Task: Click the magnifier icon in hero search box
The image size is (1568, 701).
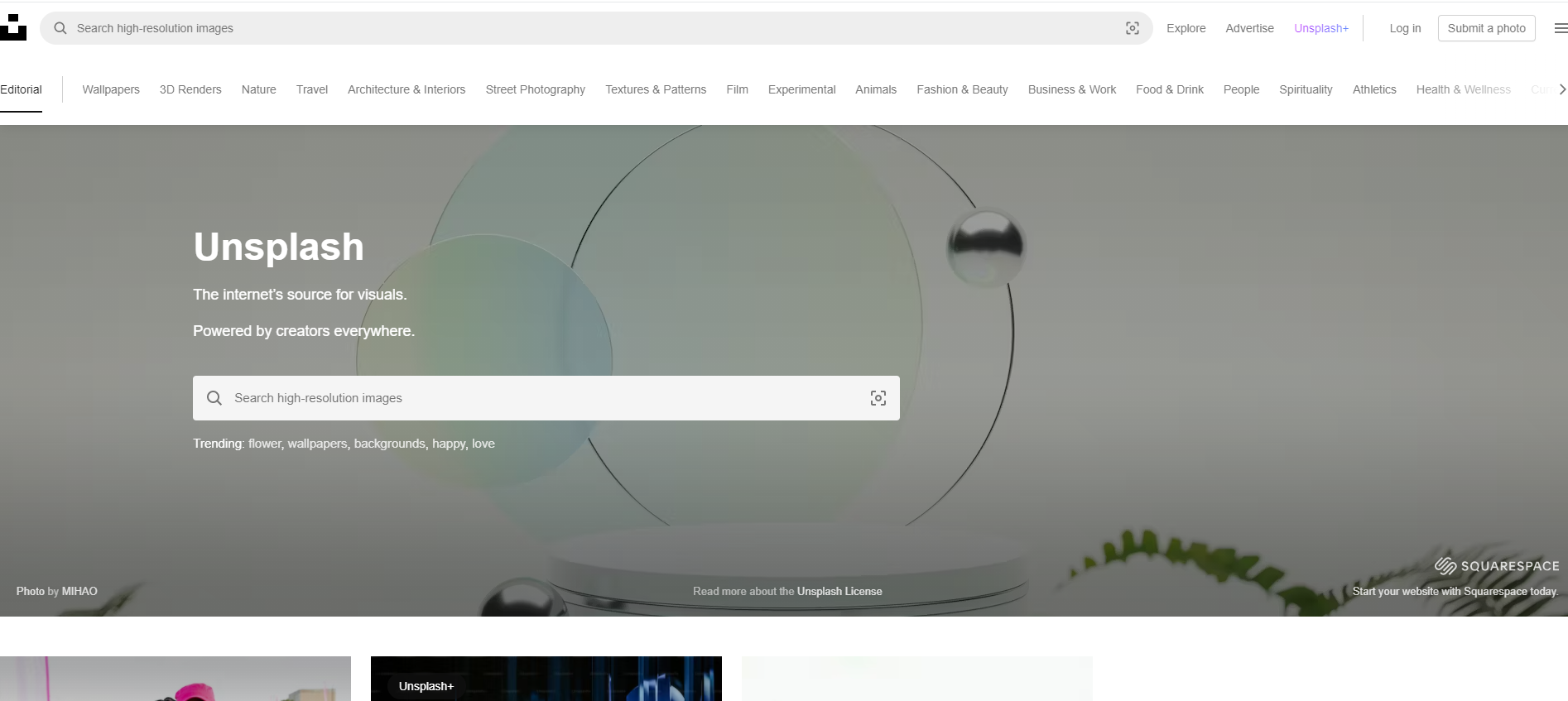Action: (214, 398)
